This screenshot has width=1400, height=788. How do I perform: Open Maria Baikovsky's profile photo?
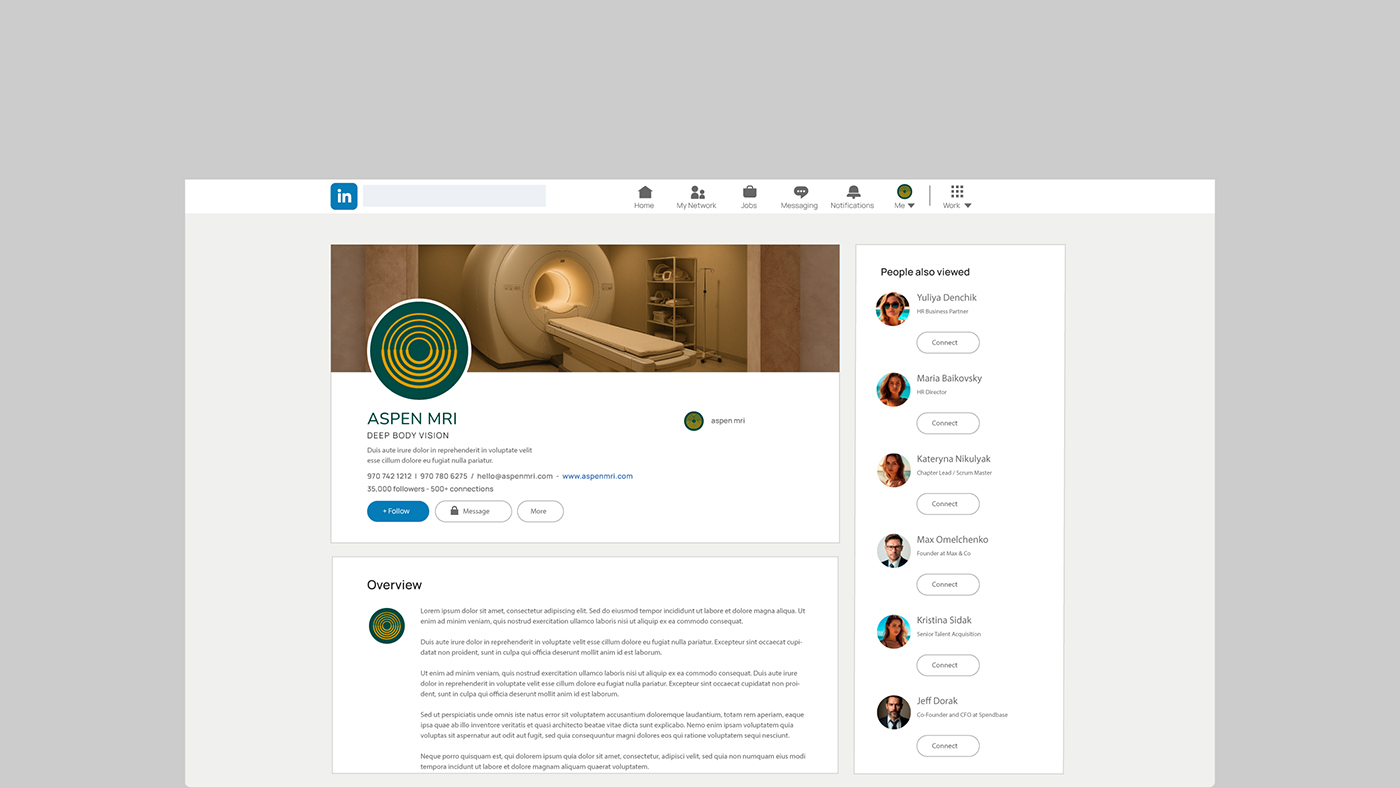click(893, 389)
